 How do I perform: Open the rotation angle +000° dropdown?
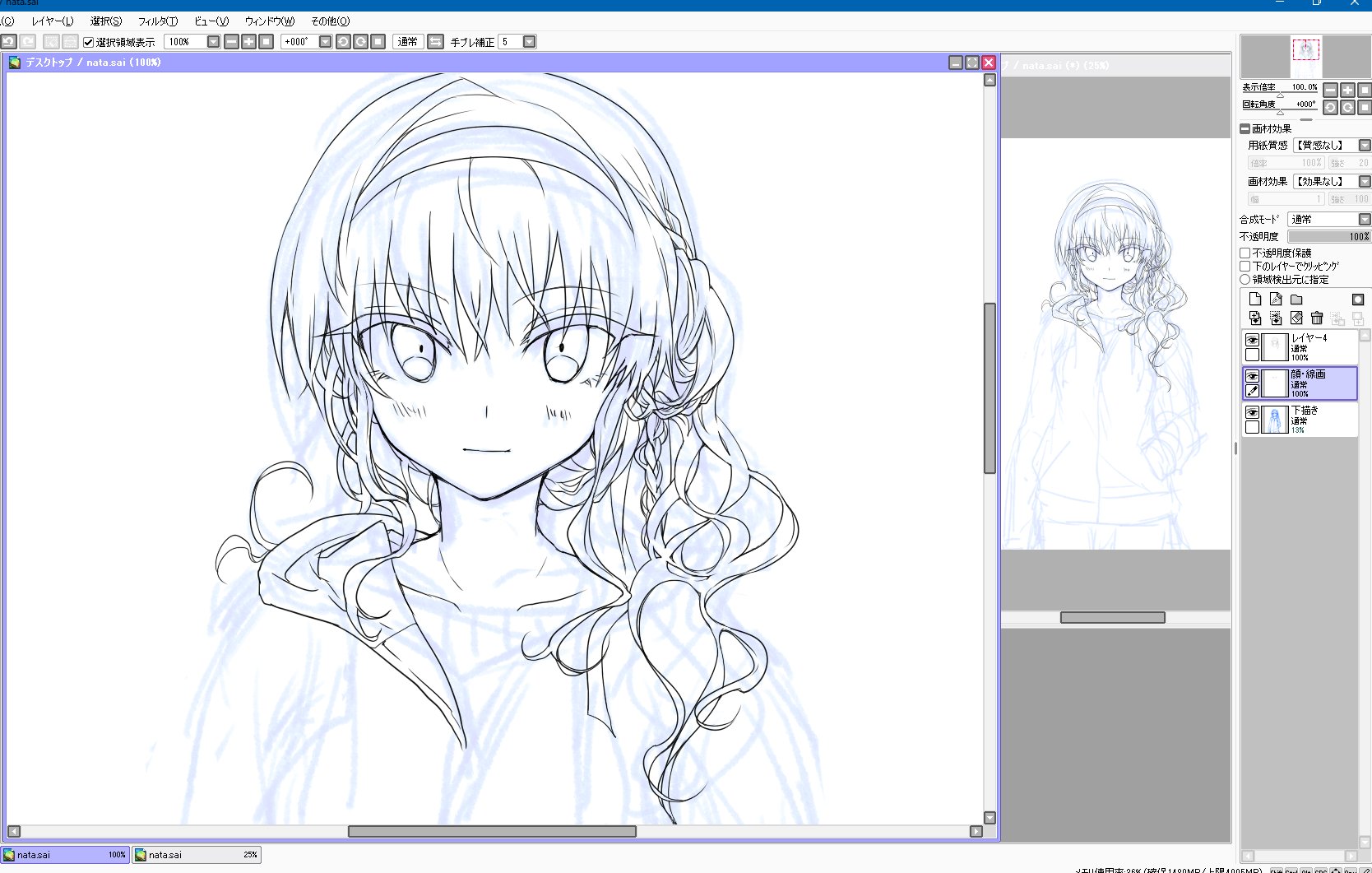325,41
